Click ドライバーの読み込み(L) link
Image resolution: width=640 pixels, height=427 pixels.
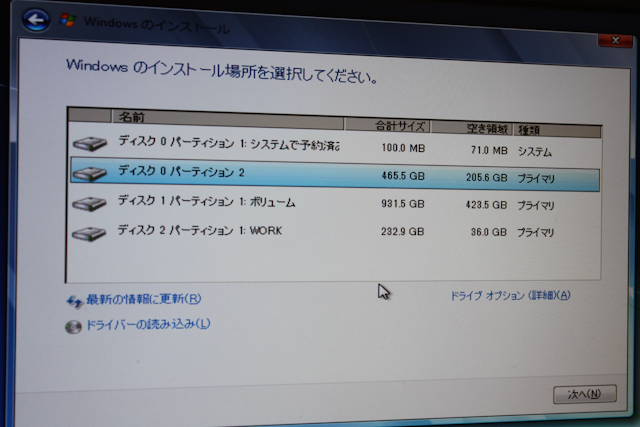click(x=148, y=325)
